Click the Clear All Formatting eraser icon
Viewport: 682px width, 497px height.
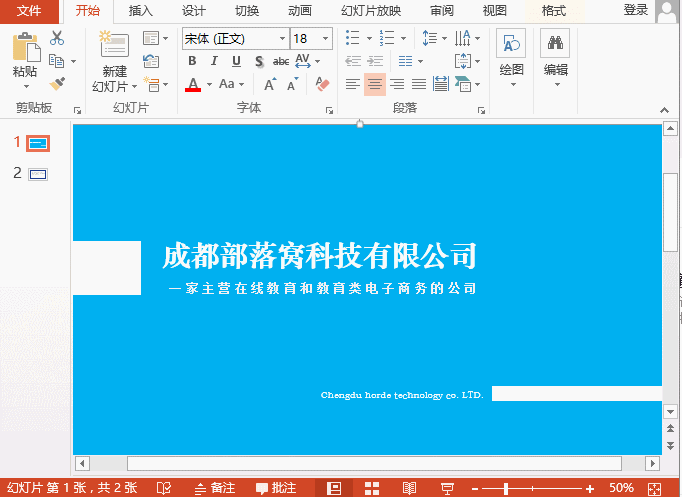pos(322,85)
